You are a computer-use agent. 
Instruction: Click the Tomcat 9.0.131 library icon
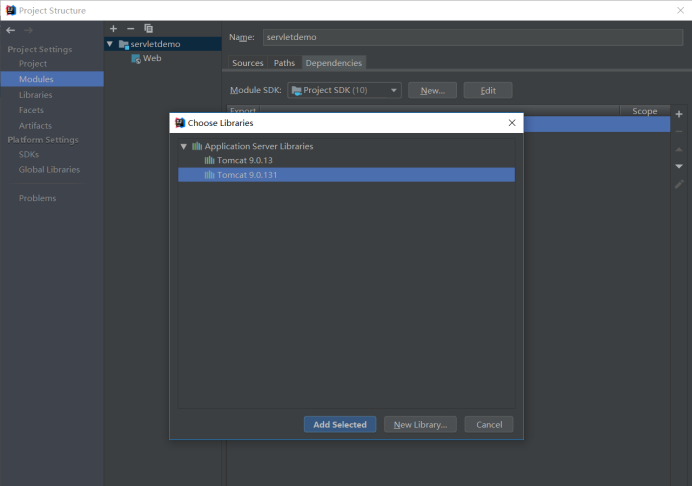209,175
